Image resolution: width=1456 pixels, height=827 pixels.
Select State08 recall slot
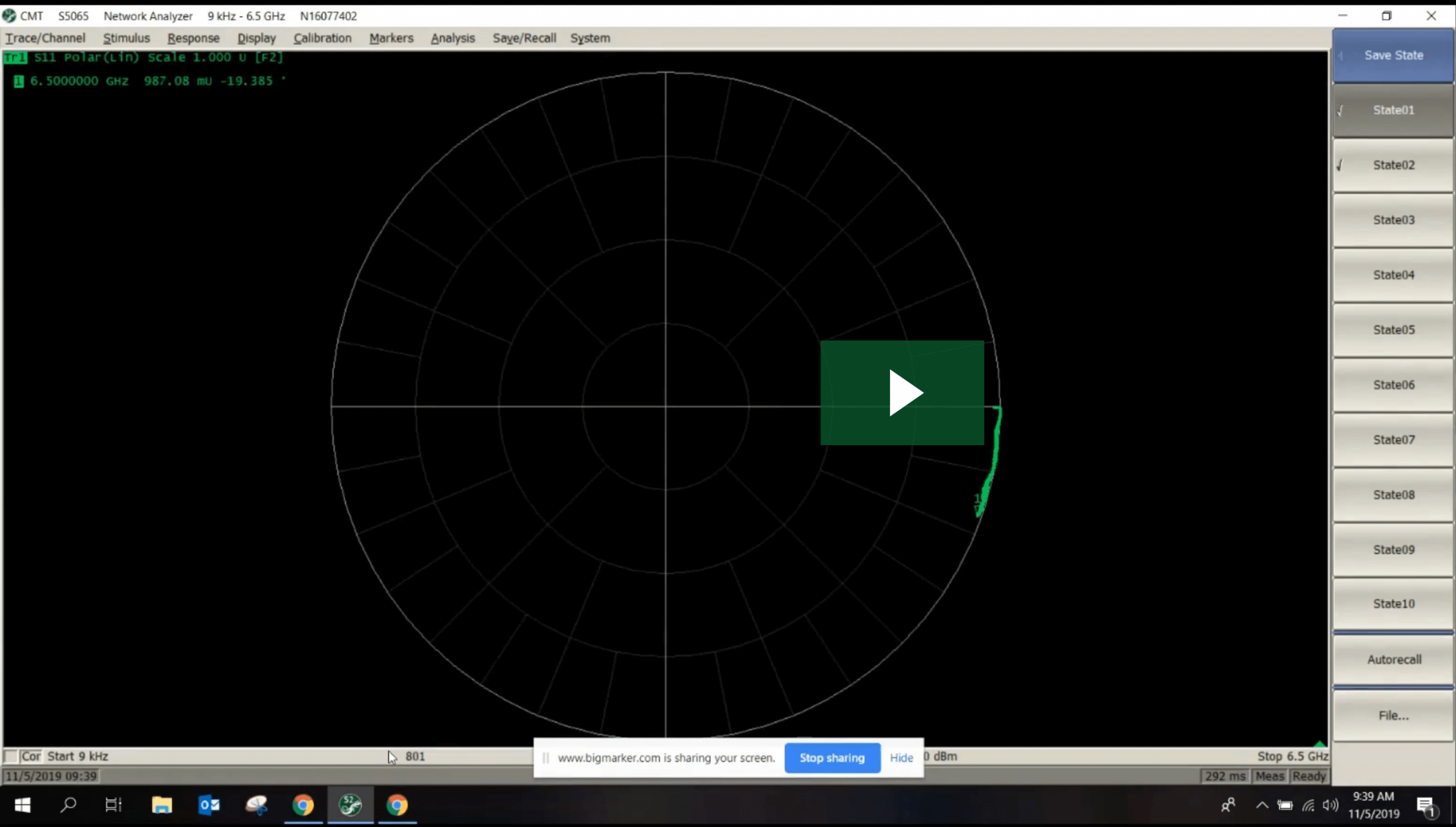coord(1393,494)
